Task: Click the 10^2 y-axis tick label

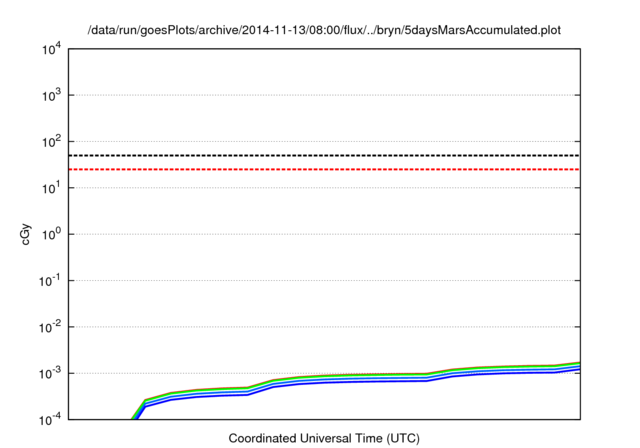Action: (x=52, y=142)
